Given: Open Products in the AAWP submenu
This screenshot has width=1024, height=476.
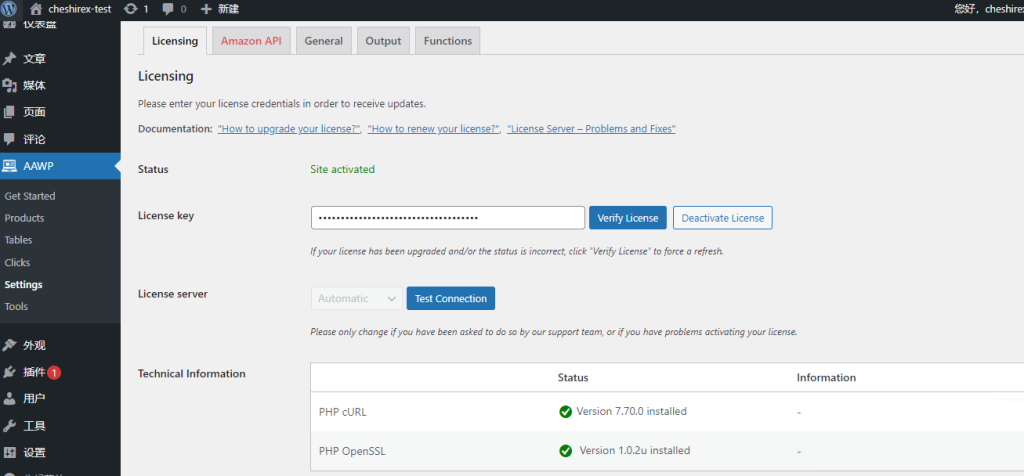Looking at the screenshot, I should click(x=24, y=218).
